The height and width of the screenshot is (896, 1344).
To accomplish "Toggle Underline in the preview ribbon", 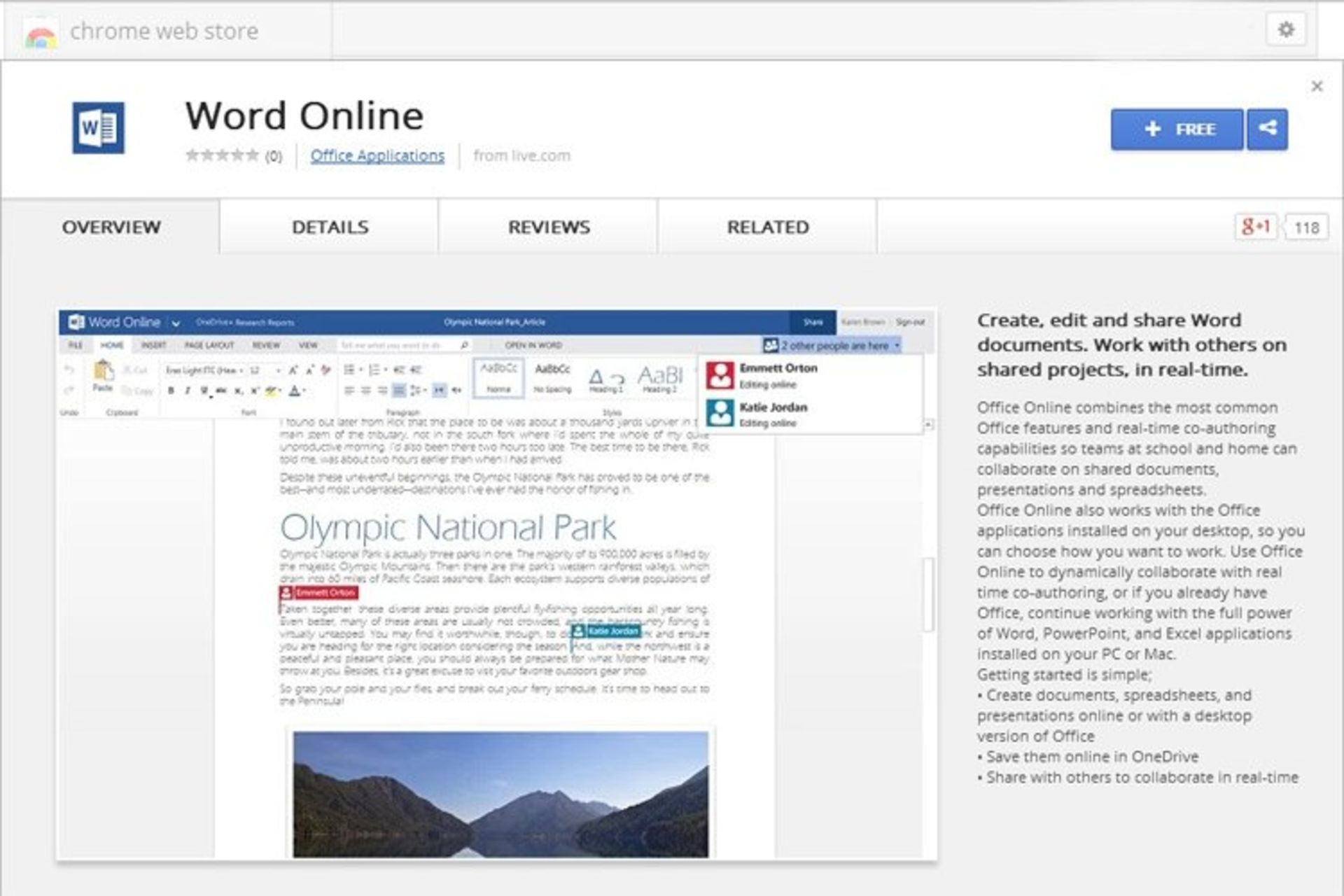I will click(x=204, y=391).
